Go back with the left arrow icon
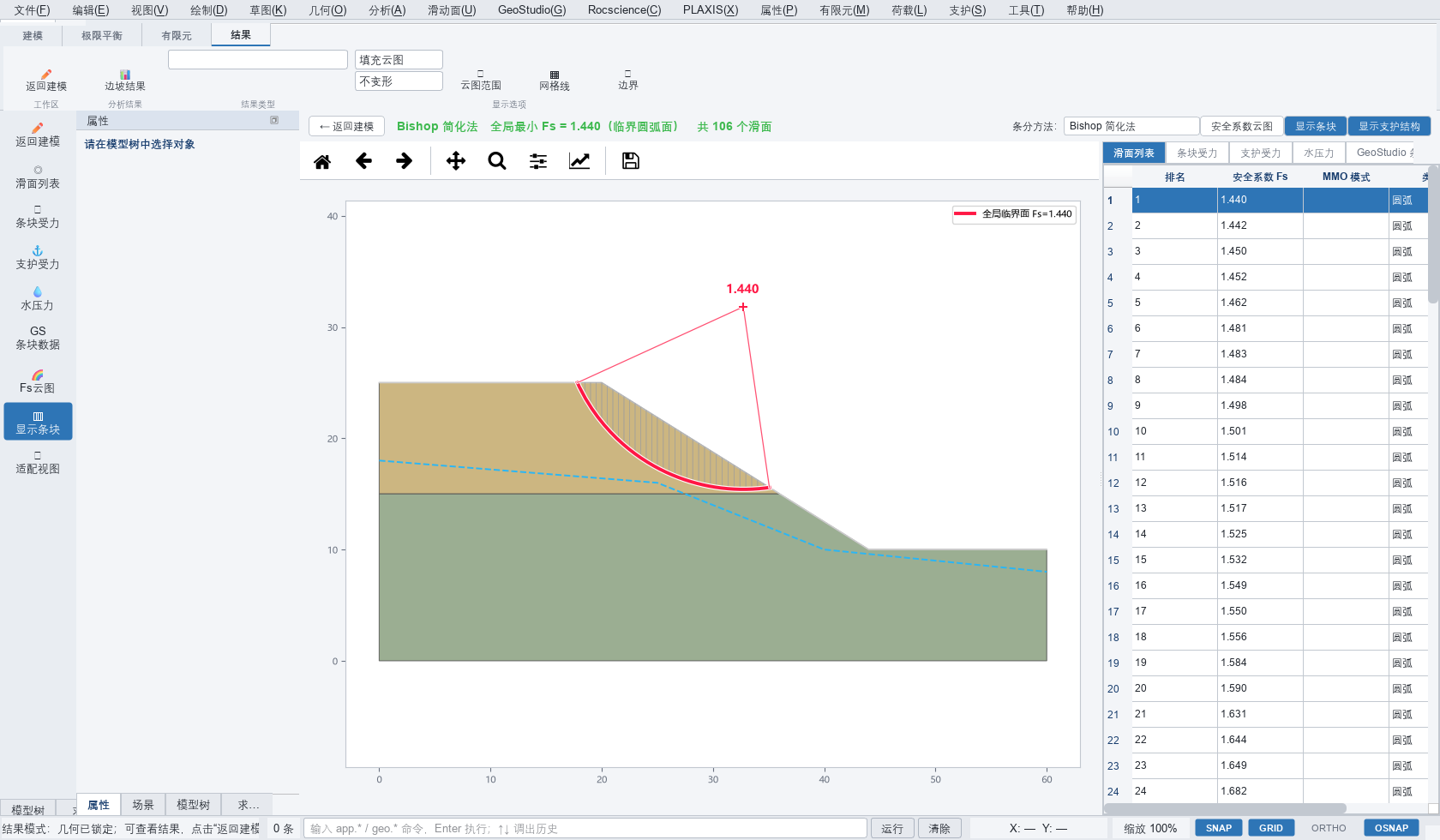The image size is (1440, 840). [363, 161]
